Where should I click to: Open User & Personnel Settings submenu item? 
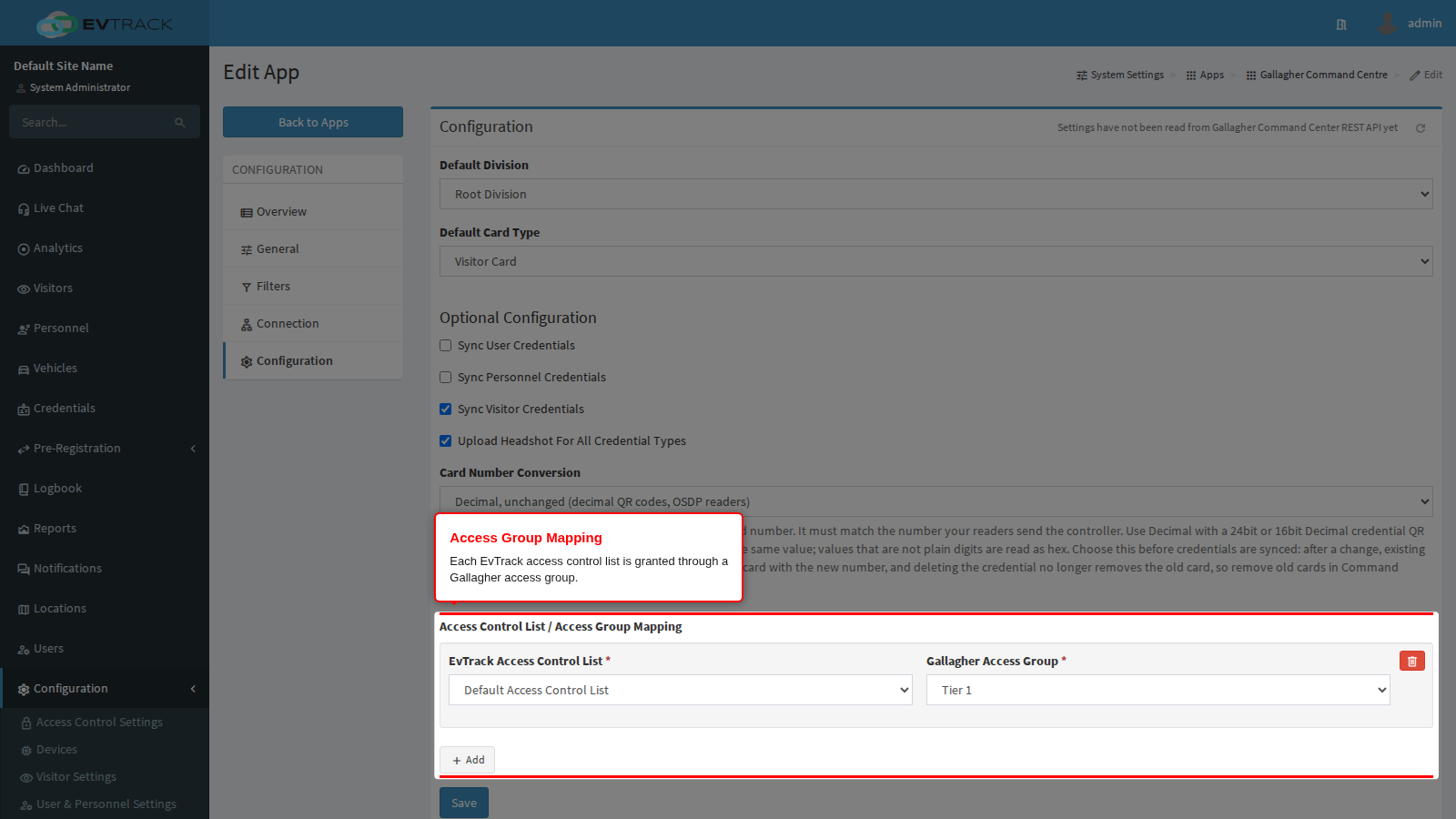(105, 804)
